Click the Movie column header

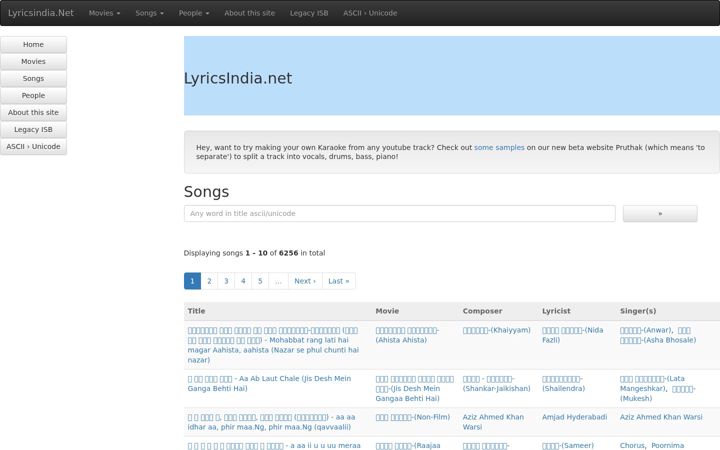coord(387,311)
